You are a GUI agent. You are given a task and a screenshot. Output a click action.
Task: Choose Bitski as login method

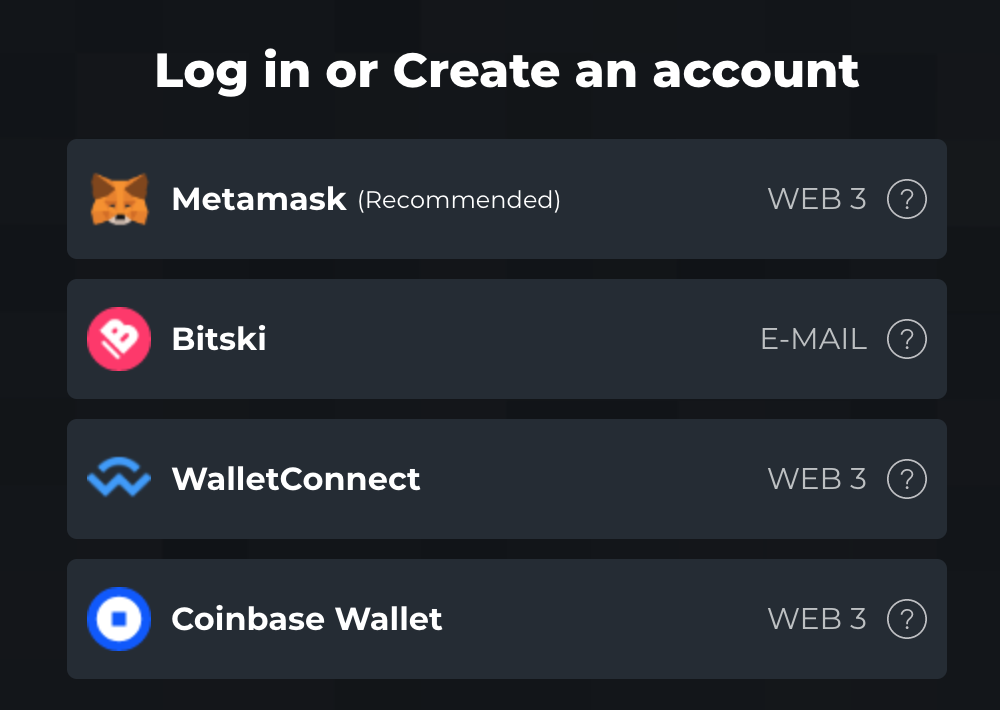pyautogui.click(x=500, y=338)
